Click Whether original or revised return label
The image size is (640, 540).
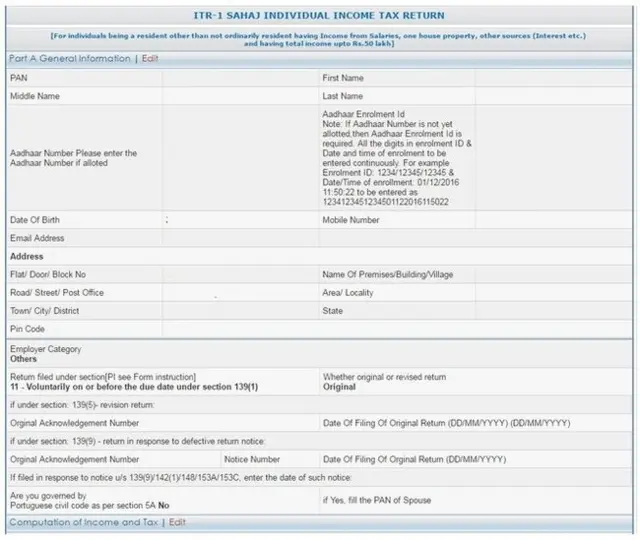[384, 377]
